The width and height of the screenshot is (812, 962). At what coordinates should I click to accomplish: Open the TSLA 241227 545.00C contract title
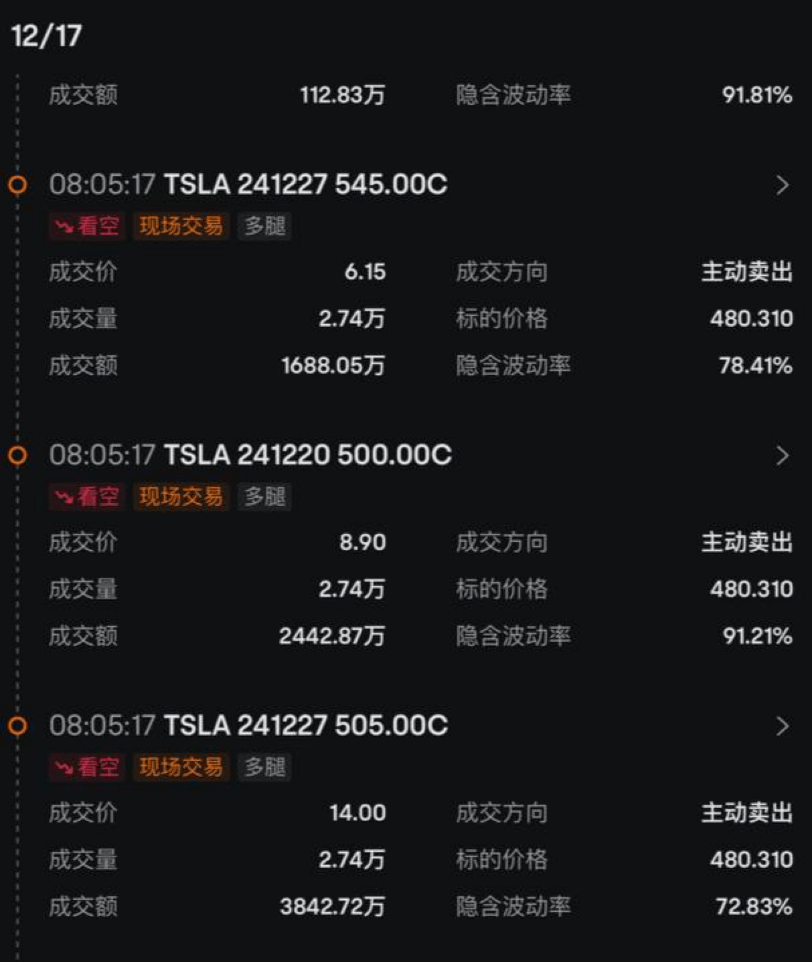point(305,185)
